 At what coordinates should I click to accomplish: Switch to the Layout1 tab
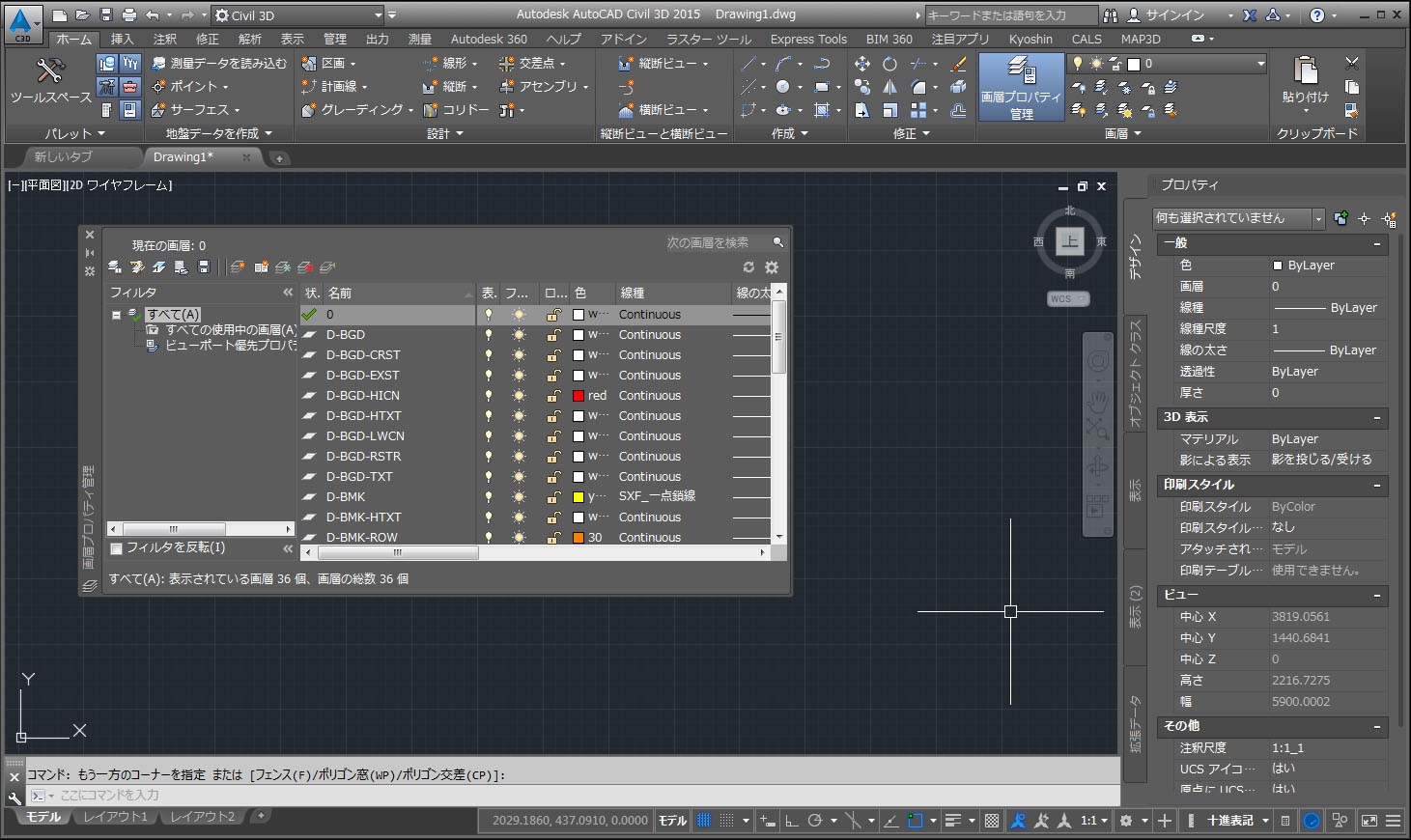tap(115, 817)
